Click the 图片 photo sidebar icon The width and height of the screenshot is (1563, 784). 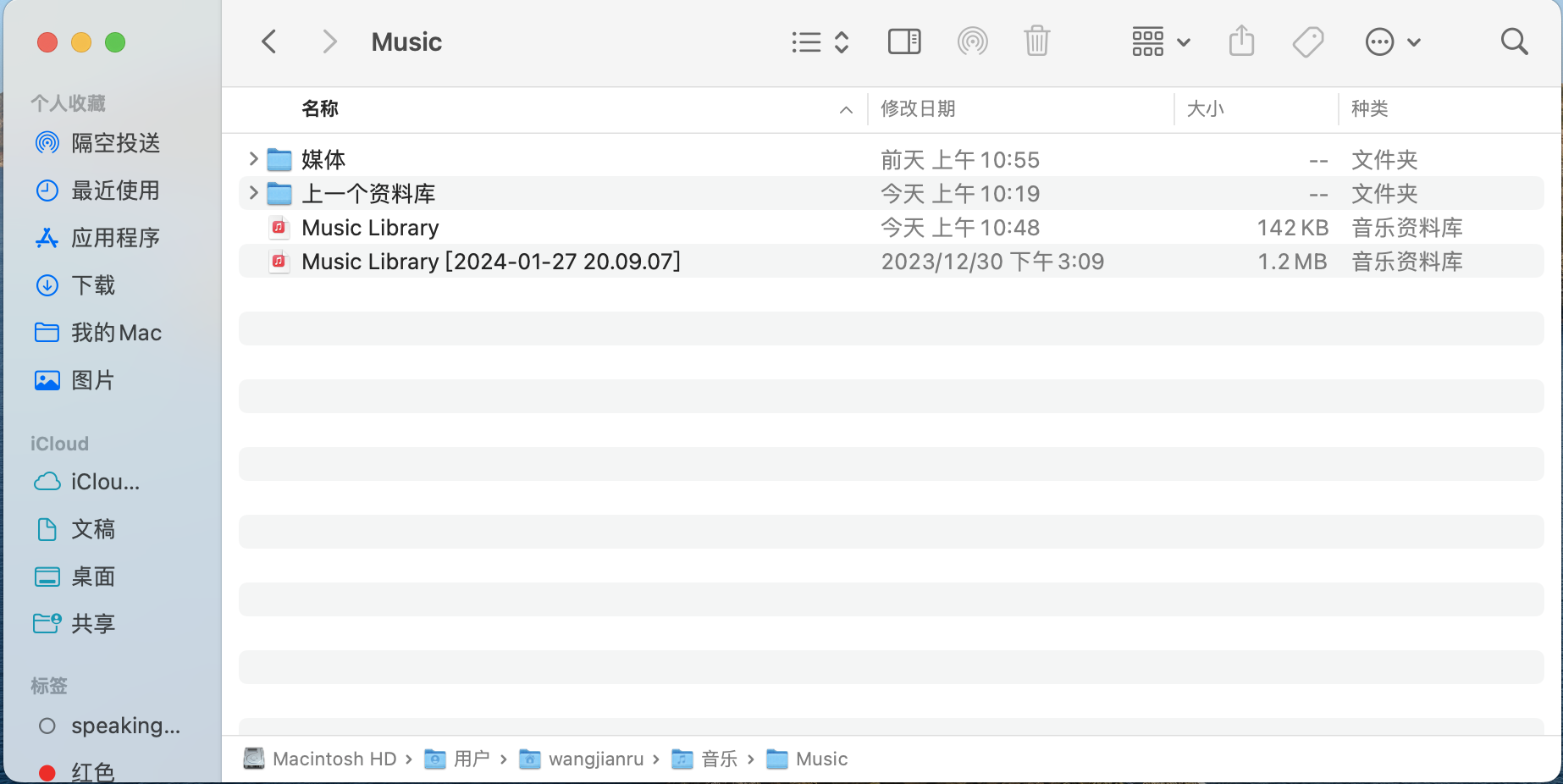click(x=47, y=380)
